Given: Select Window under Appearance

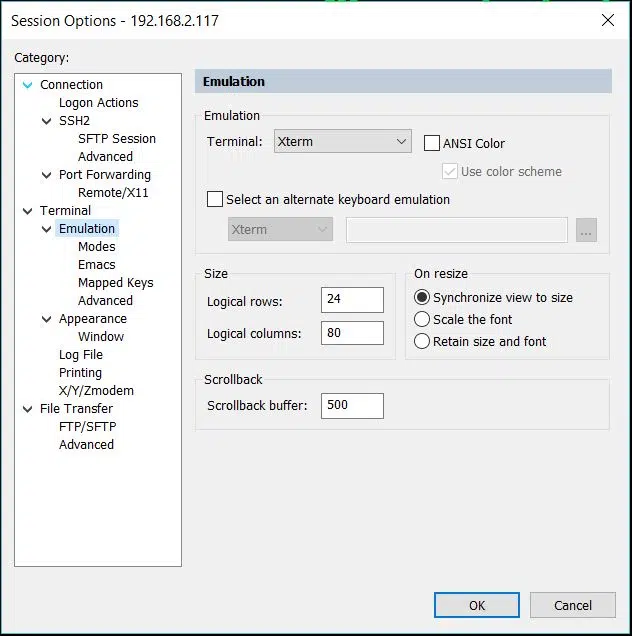Looking at the screenshot, I should pyautogui.click(x=101, y=337).
